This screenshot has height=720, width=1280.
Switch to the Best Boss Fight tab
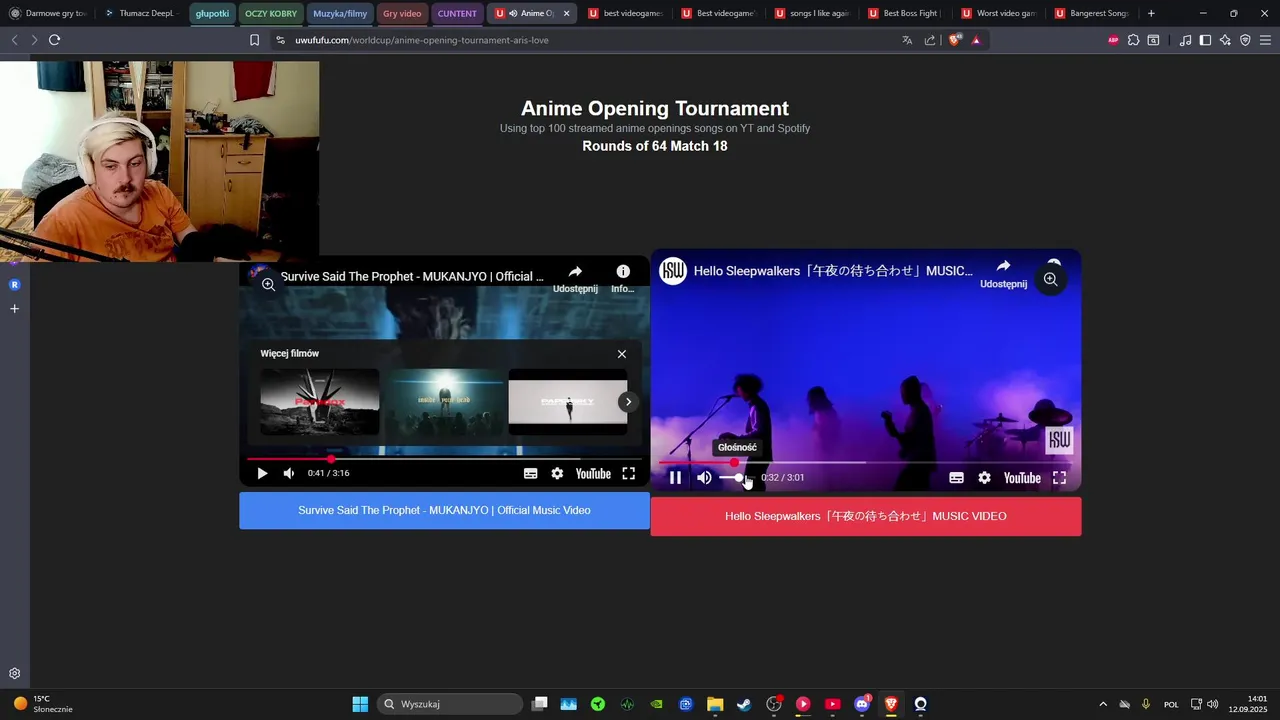[904, 14]
